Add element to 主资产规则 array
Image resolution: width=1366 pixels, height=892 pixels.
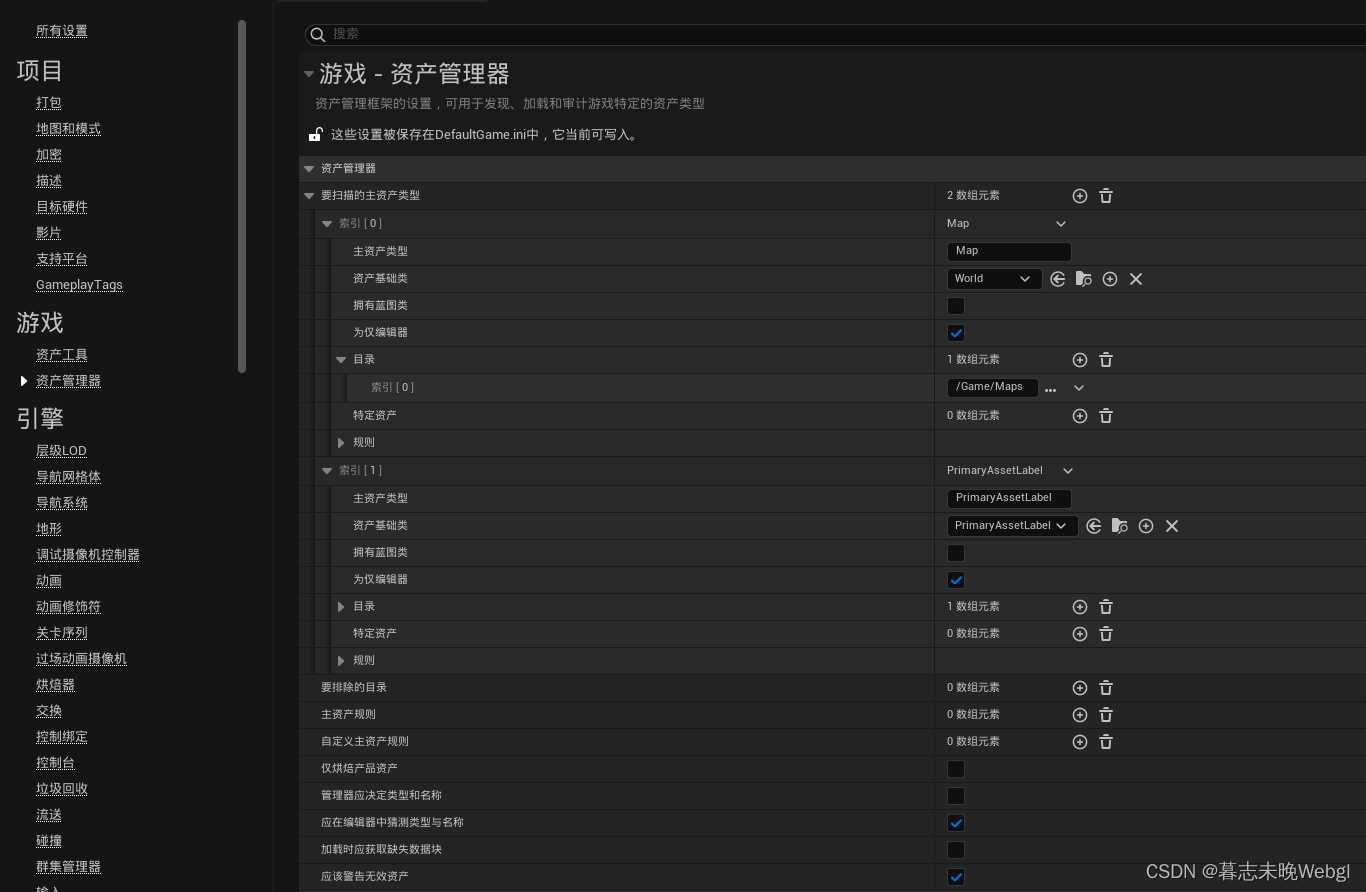[1080, 715]
